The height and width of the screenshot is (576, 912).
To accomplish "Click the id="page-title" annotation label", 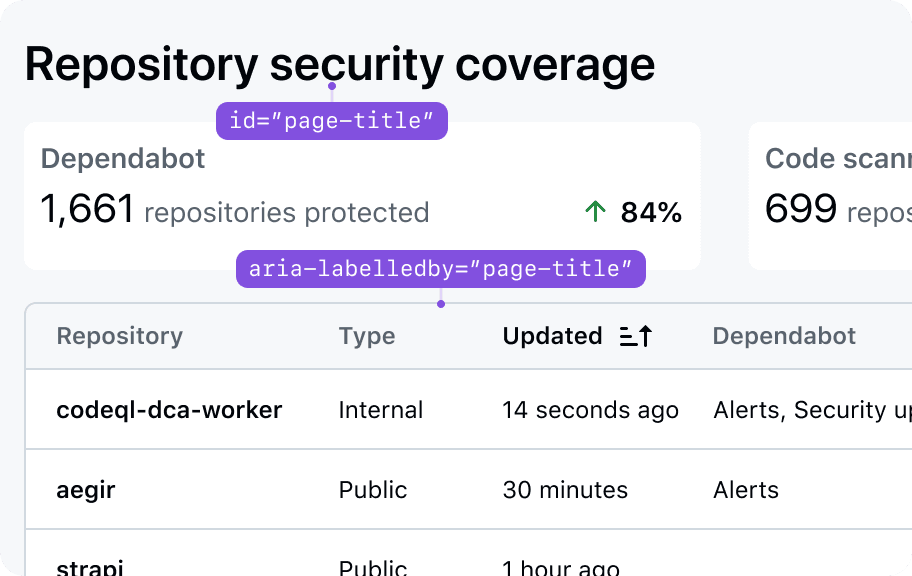I will point(332,121).
